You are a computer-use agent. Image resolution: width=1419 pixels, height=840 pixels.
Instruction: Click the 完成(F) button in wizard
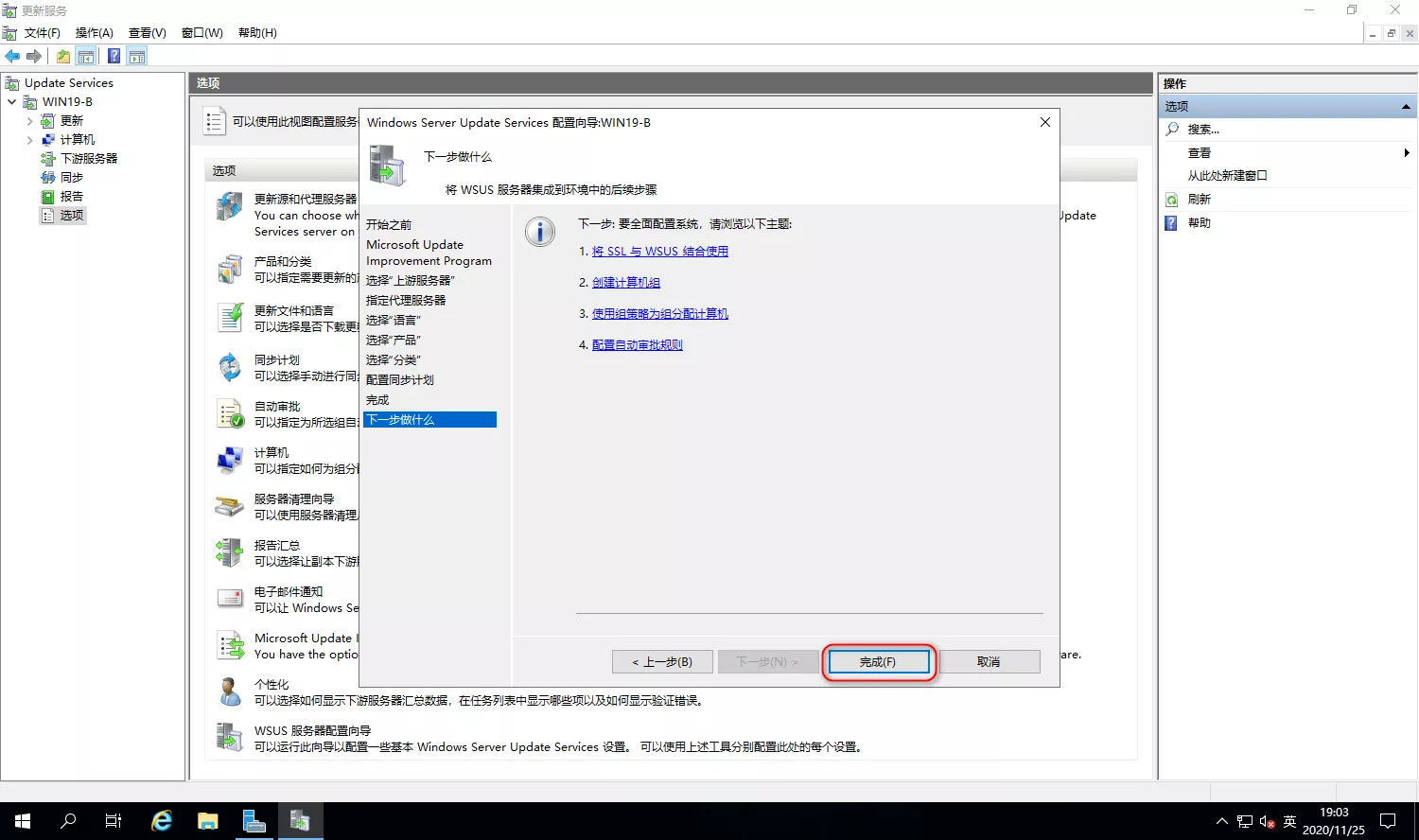(878, 662)
